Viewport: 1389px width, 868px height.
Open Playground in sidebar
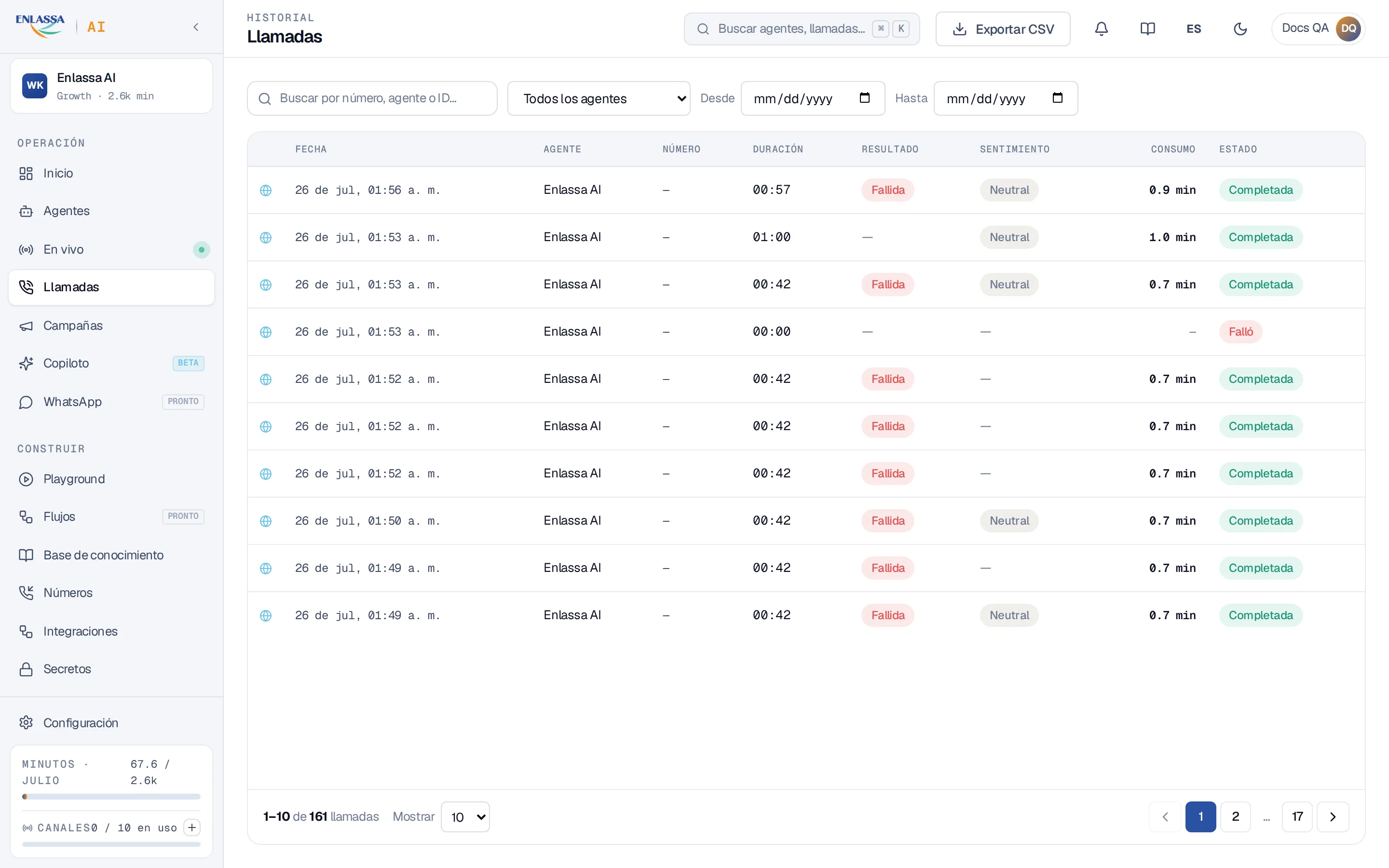pos(111,479)
